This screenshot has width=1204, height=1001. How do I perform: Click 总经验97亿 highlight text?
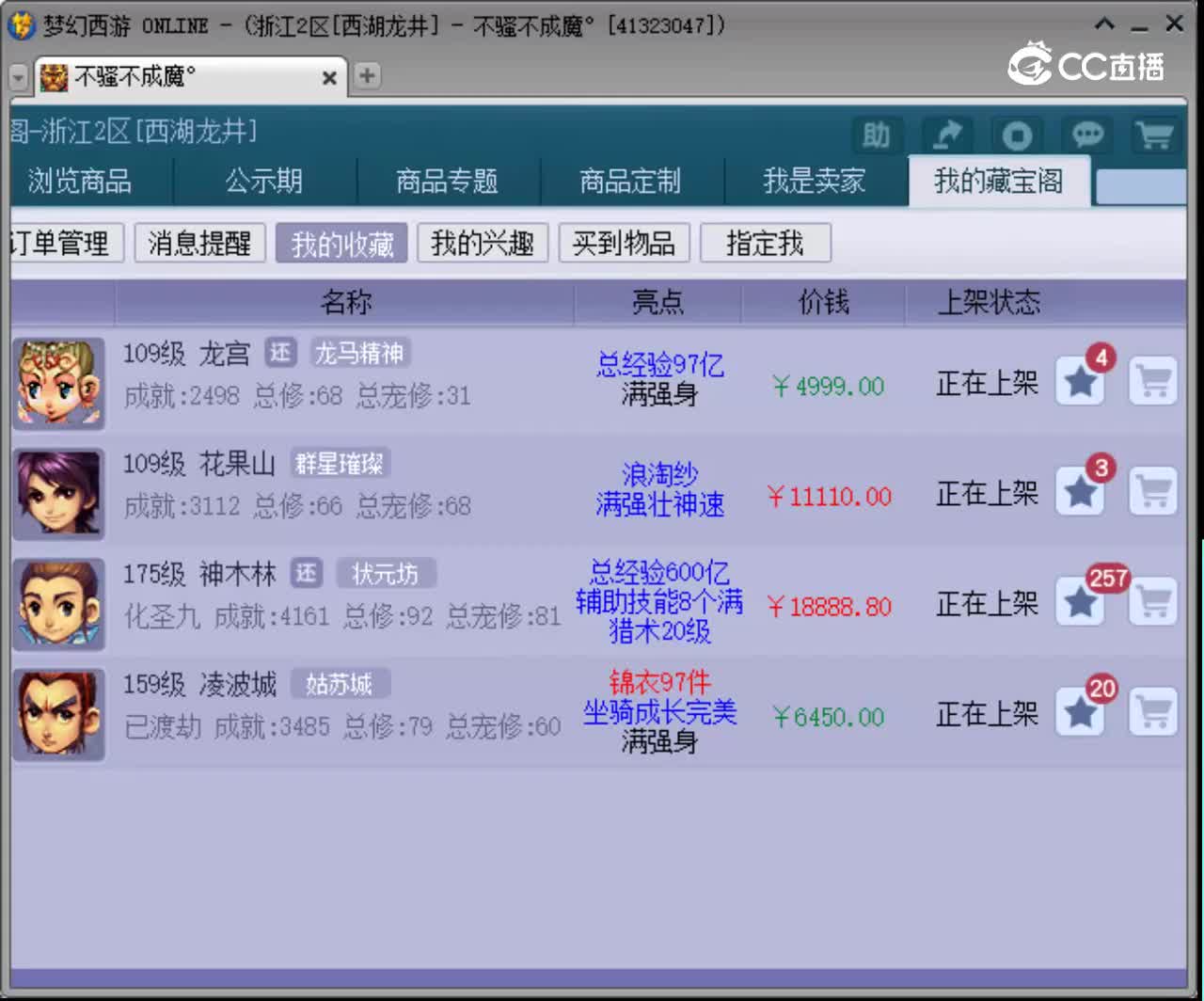coord(660,364)
